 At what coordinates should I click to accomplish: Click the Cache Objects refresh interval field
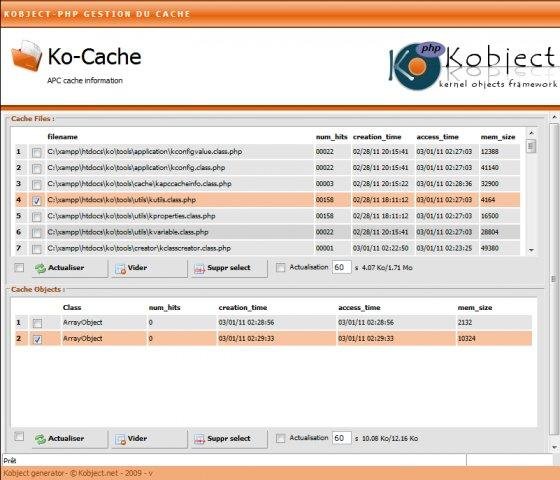[x=341, y=438]
